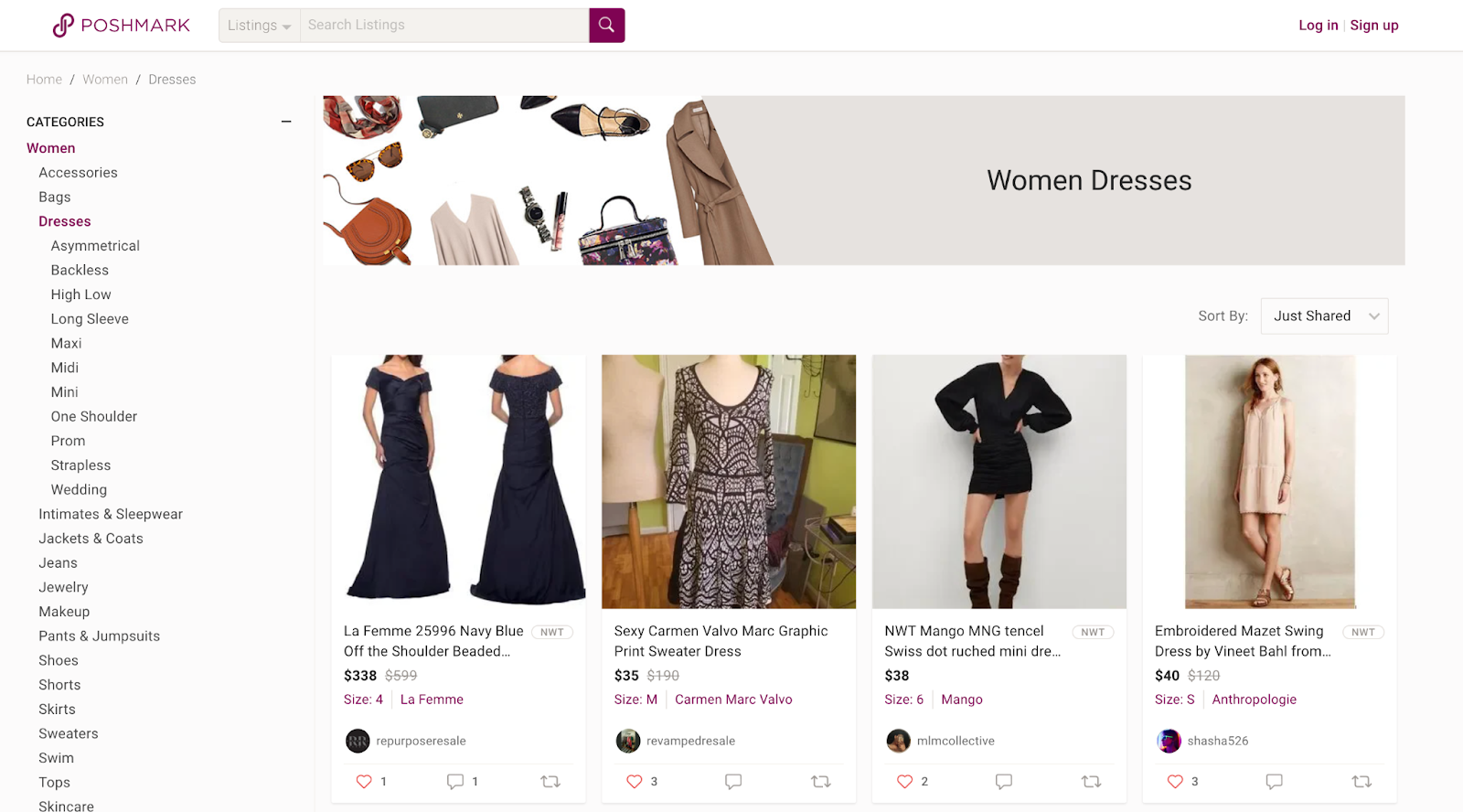1463x812 pixels.
Task: Click Size: 4 on La Femme listing
Action: 363,700
